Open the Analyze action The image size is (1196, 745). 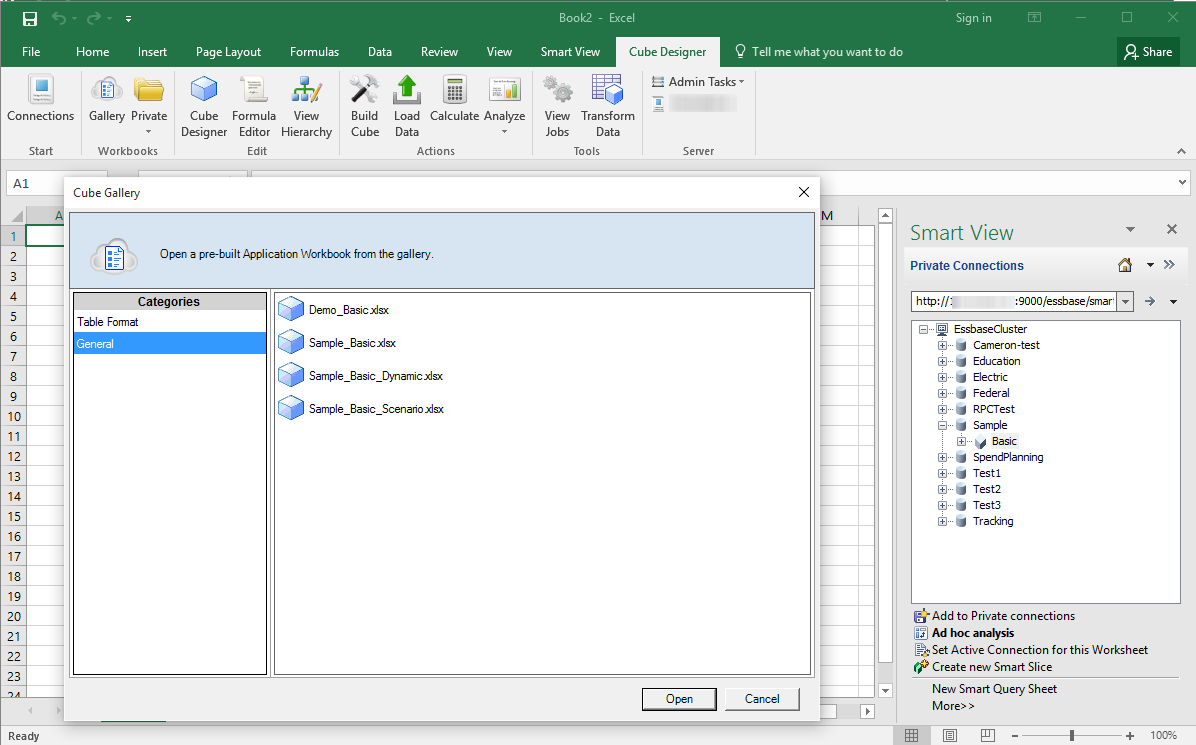(x=504, y=104)
